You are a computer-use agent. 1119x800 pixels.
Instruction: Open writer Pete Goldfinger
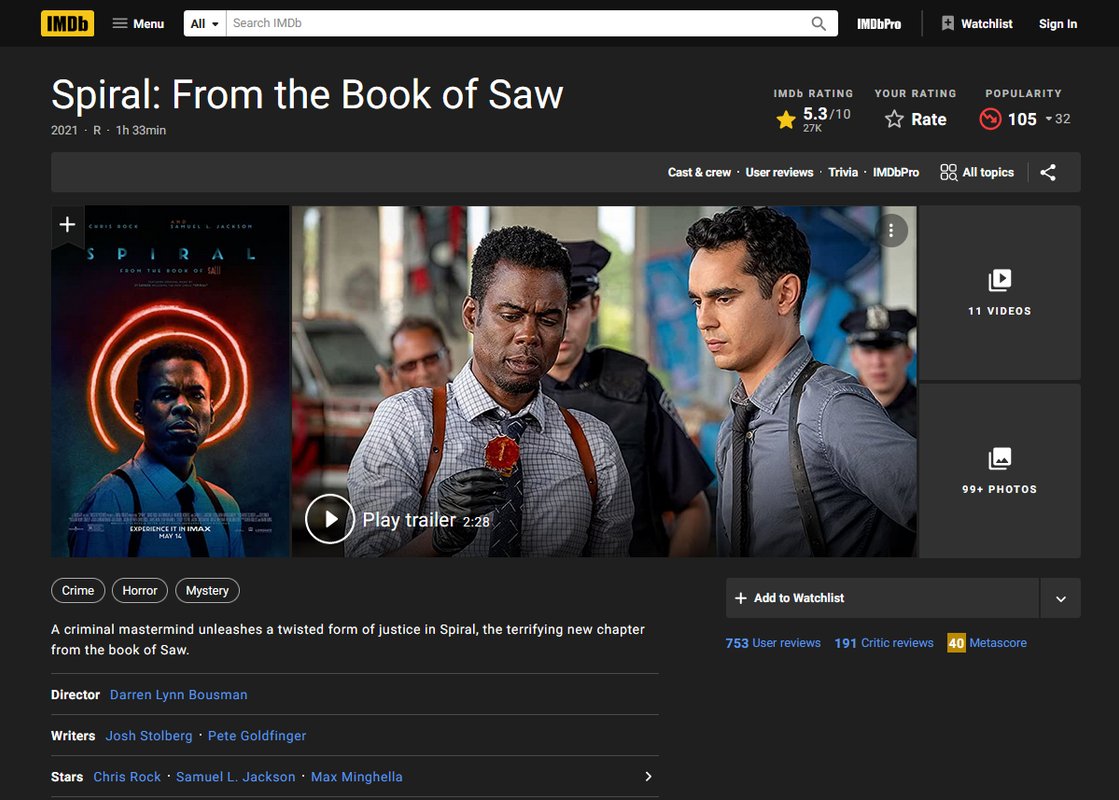point(257,736)
